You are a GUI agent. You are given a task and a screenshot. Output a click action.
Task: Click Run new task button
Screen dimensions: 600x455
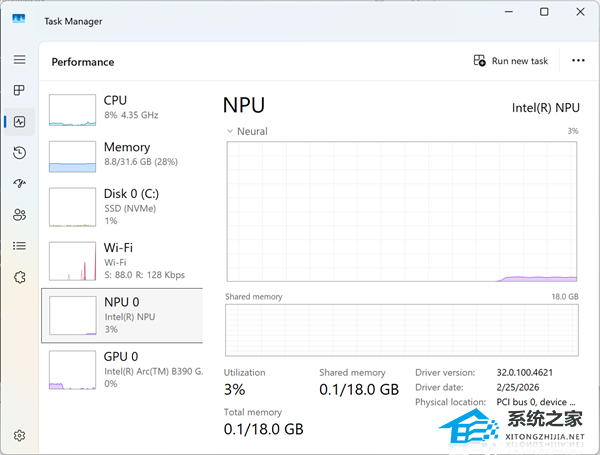pyautogui.click(x=511, y=61)
